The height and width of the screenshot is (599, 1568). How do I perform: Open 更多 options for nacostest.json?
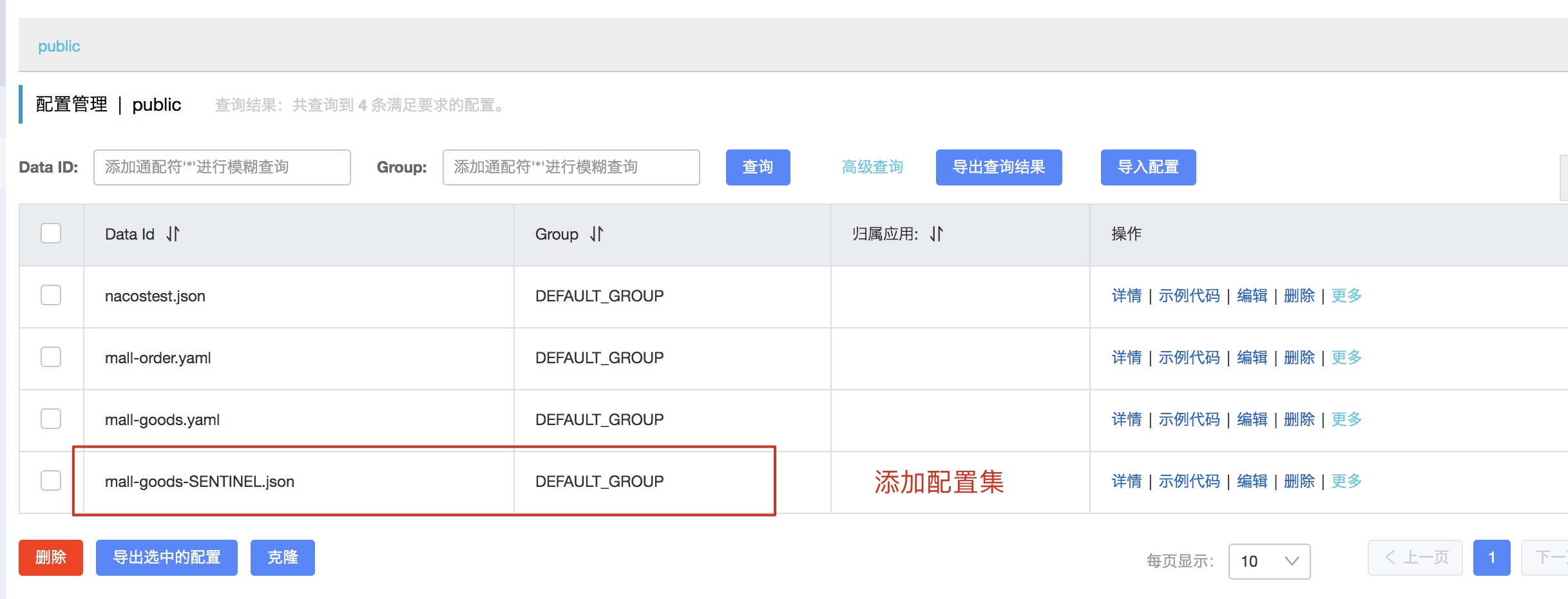pyautogui.click(x=1346, y=296)
